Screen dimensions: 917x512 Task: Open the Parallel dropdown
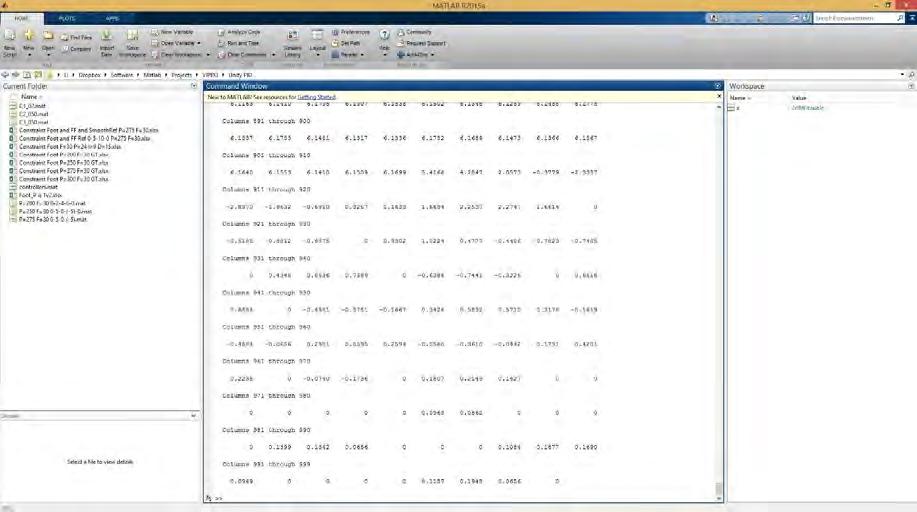point(362,54)
